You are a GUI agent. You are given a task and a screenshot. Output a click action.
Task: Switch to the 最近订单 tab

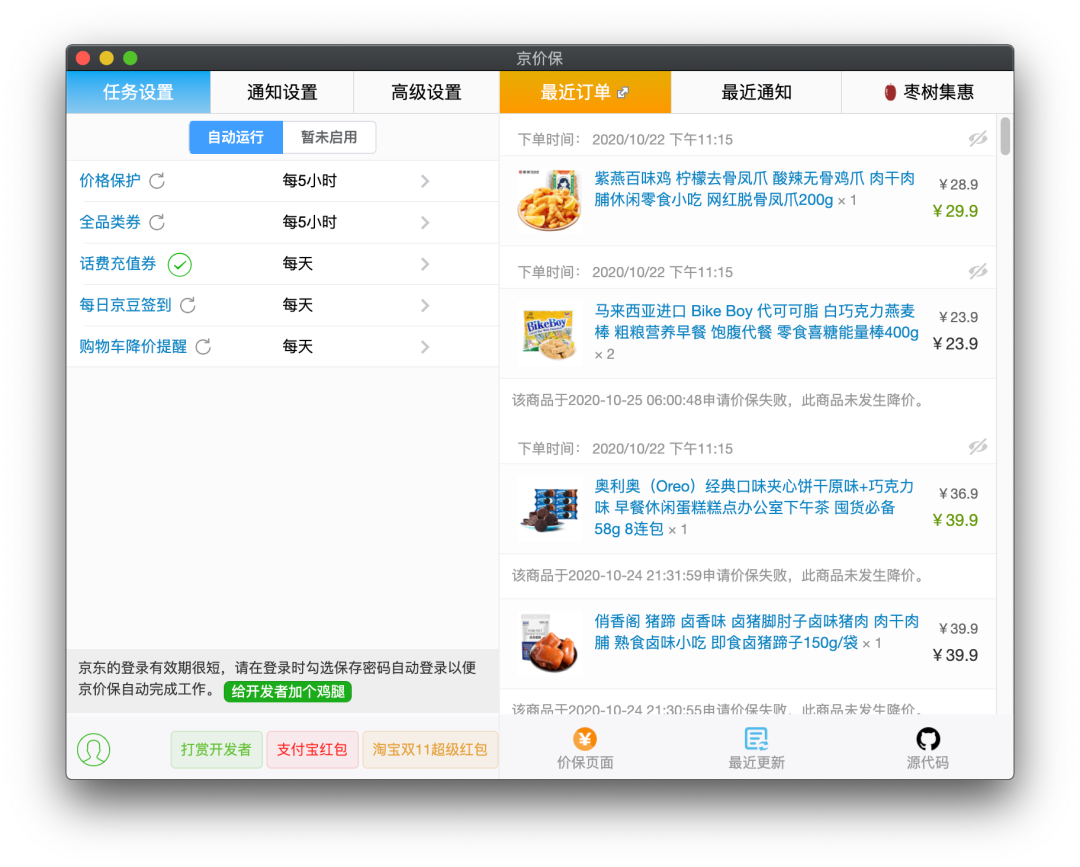tap(585, 92)
